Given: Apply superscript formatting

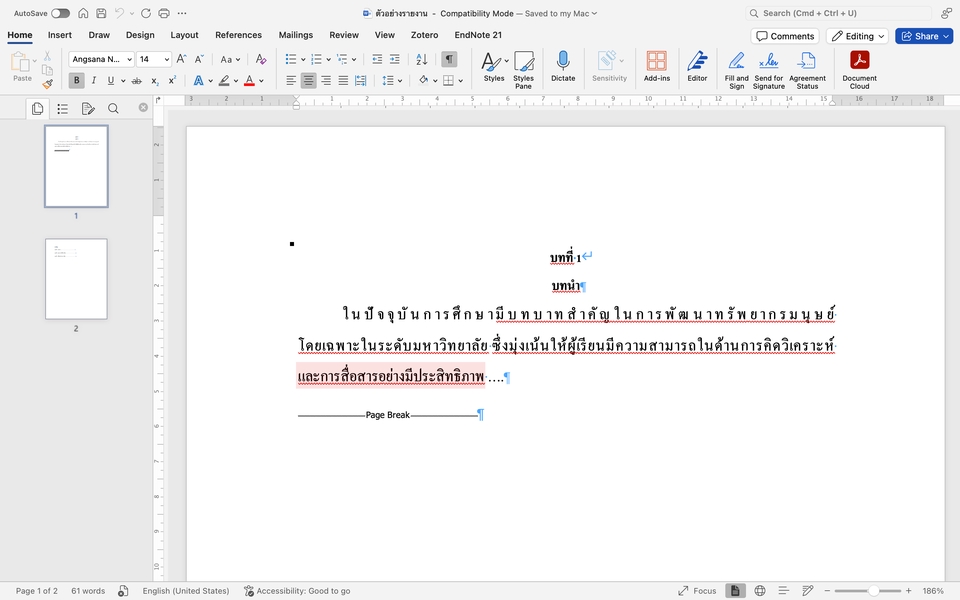Looking at the screenshot, I should (172, 80).
